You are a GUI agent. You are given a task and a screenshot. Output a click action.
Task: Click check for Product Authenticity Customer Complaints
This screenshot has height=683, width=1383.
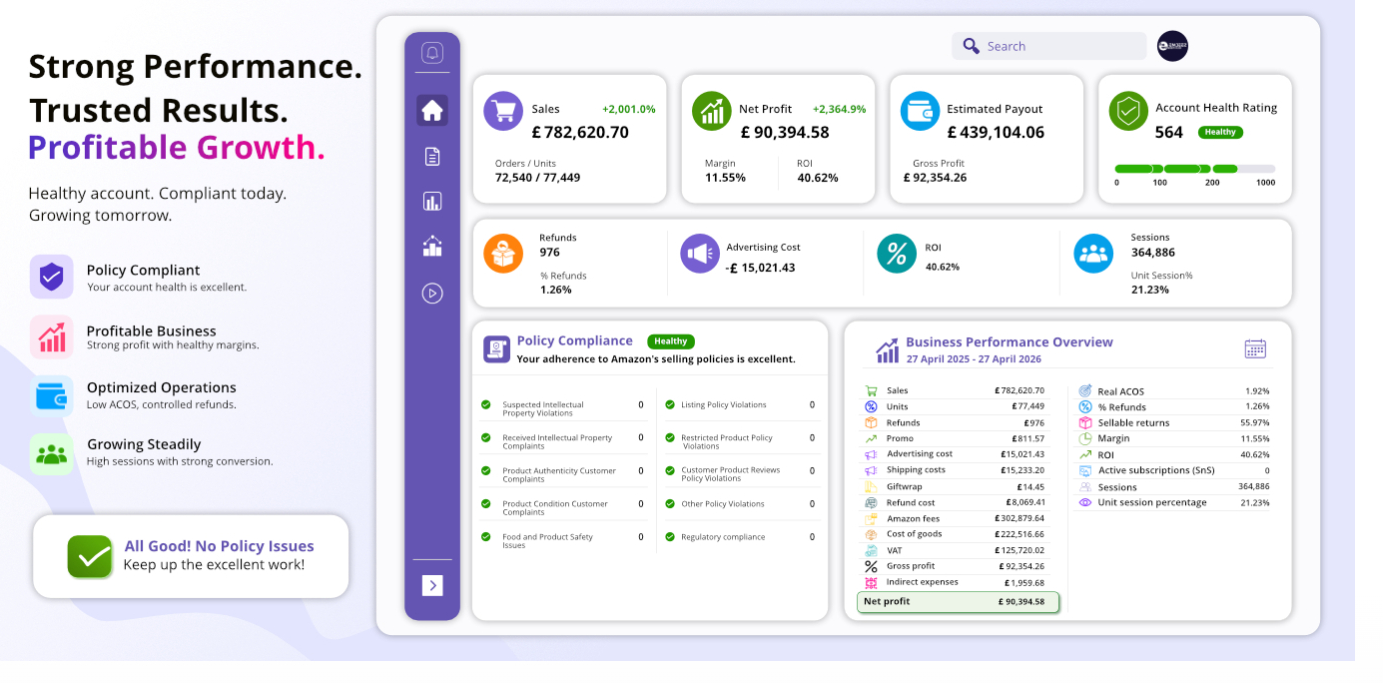pyautogui.click(x=486, y=471)
